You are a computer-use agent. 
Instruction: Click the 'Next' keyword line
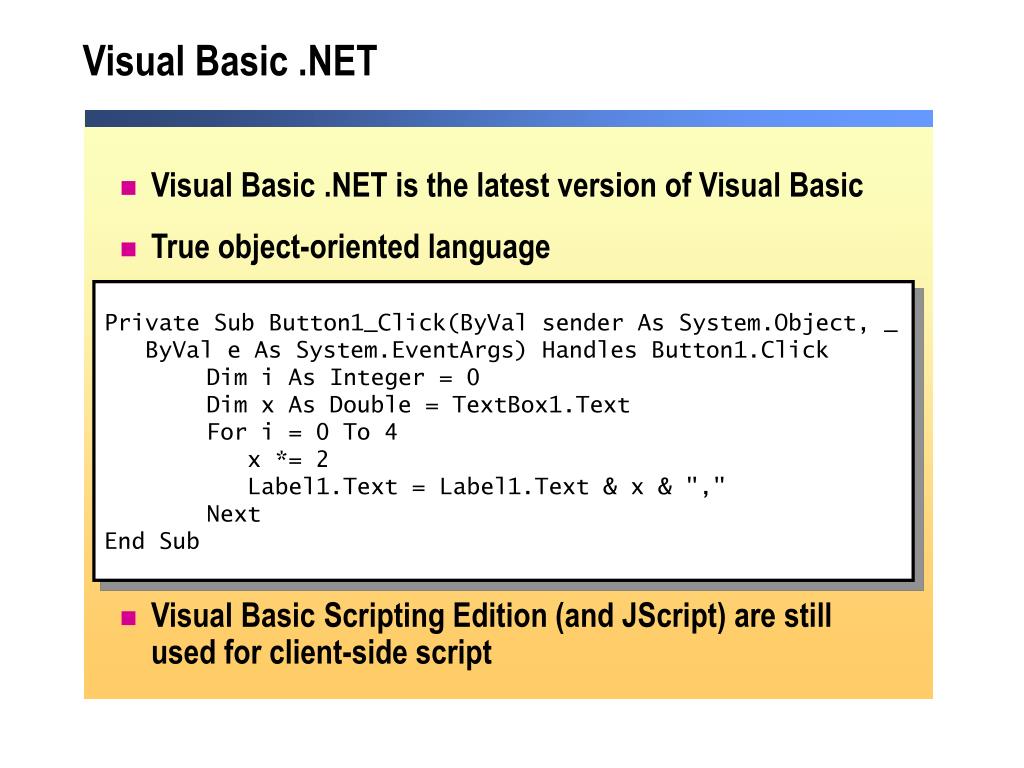point(233,515)
